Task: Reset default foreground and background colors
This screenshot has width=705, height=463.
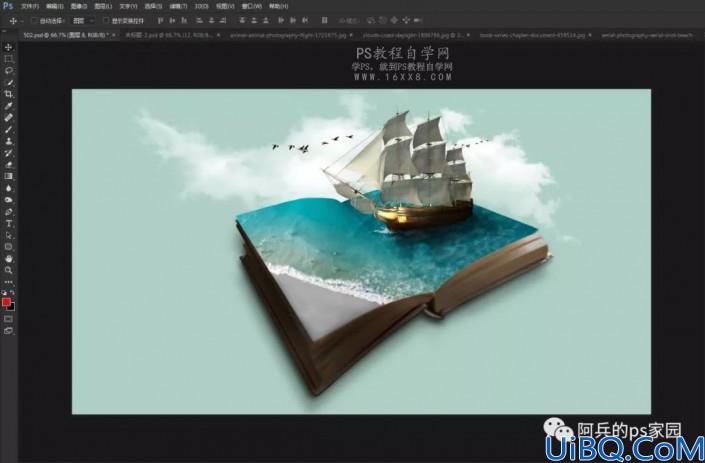Action: coord(4,293)
